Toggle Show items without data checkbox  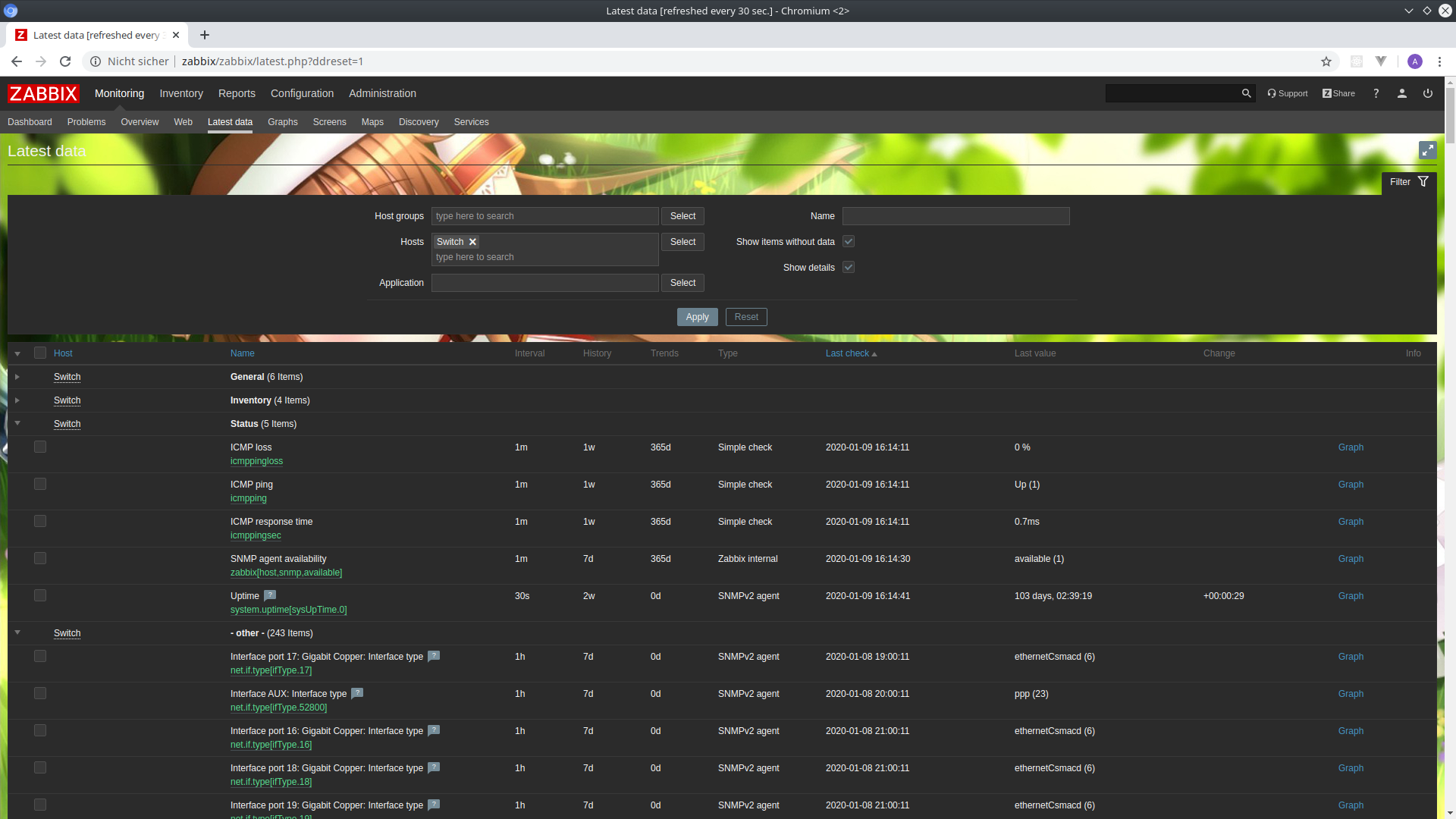click(849, 242)
